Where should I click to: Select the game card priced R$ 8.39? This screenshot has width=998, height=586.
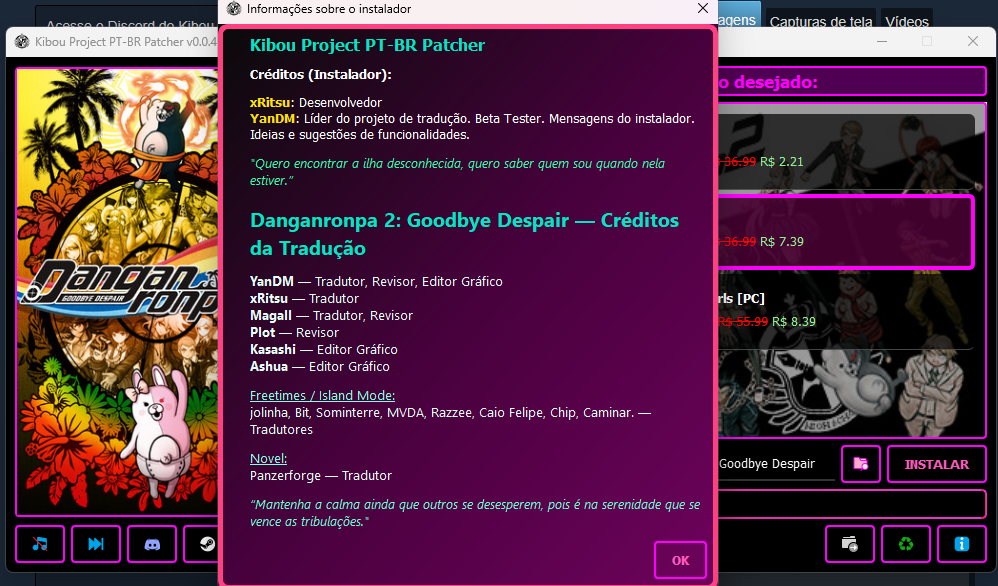847,310
